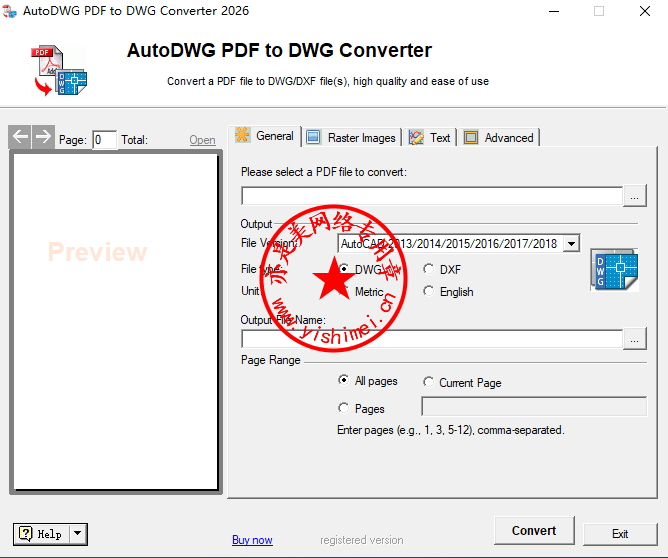Click the Open link above preview

pos(202,140)
